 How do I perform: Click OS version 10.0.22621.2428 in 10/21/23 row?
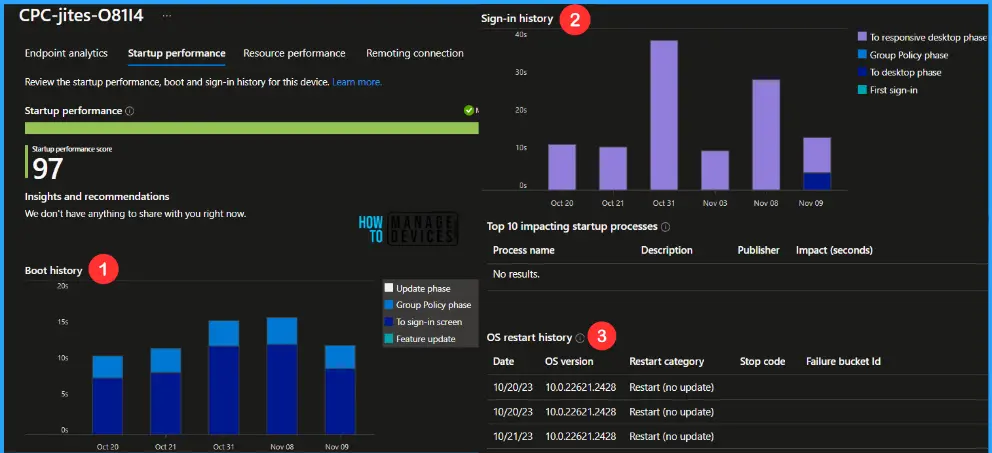(x=581, y=437)
